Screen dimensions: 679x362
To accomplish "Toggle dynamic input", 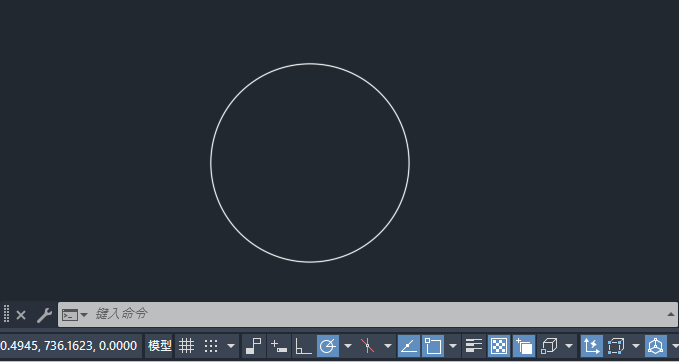I will (278, 346).
